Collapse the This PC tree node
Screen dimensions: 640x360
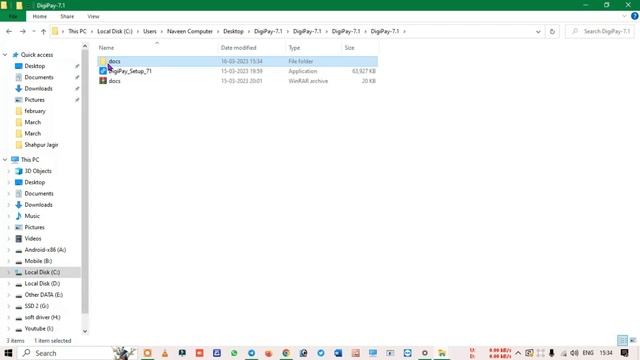click(5, 160)
